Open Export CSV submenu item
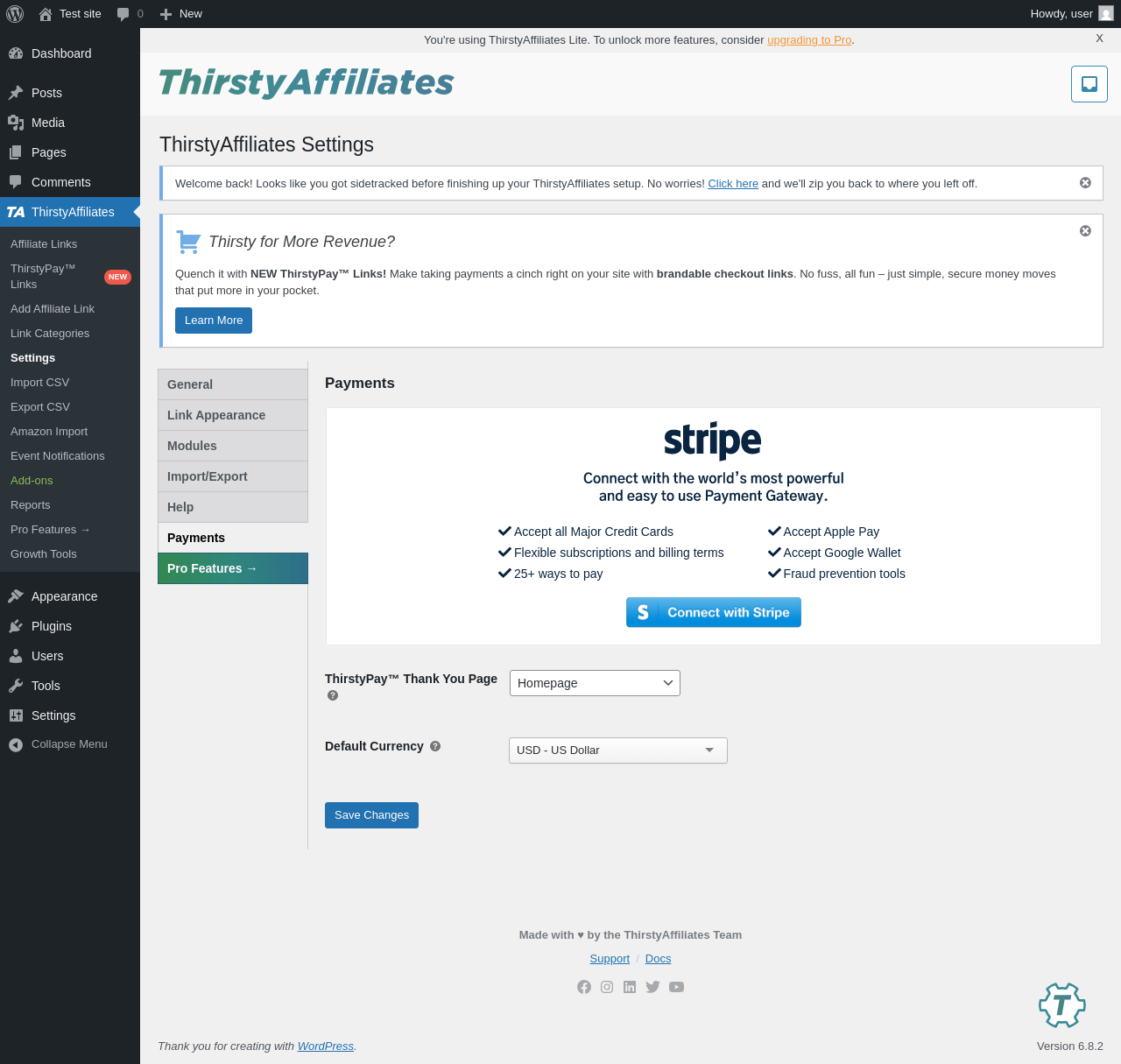 [70, 407]
